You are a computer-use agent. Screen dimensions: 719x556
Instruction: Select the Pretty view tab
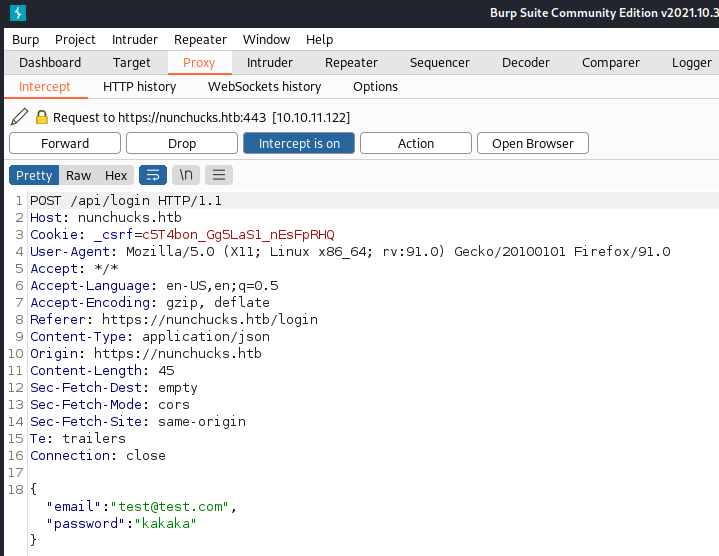coord(34,175)
